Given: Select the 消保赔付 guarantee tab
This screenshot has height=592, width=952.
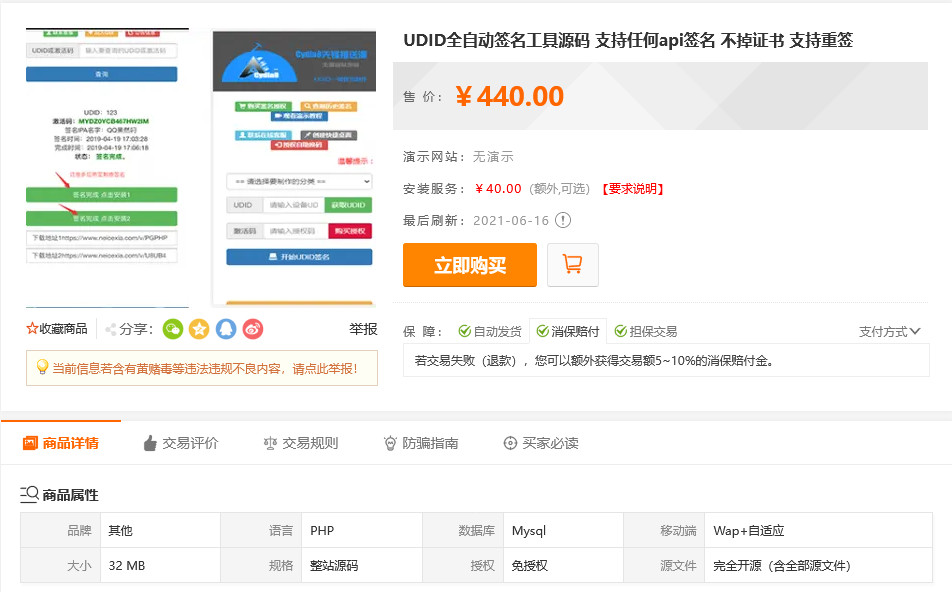Looking at the screenshot, I should (568, 331).
